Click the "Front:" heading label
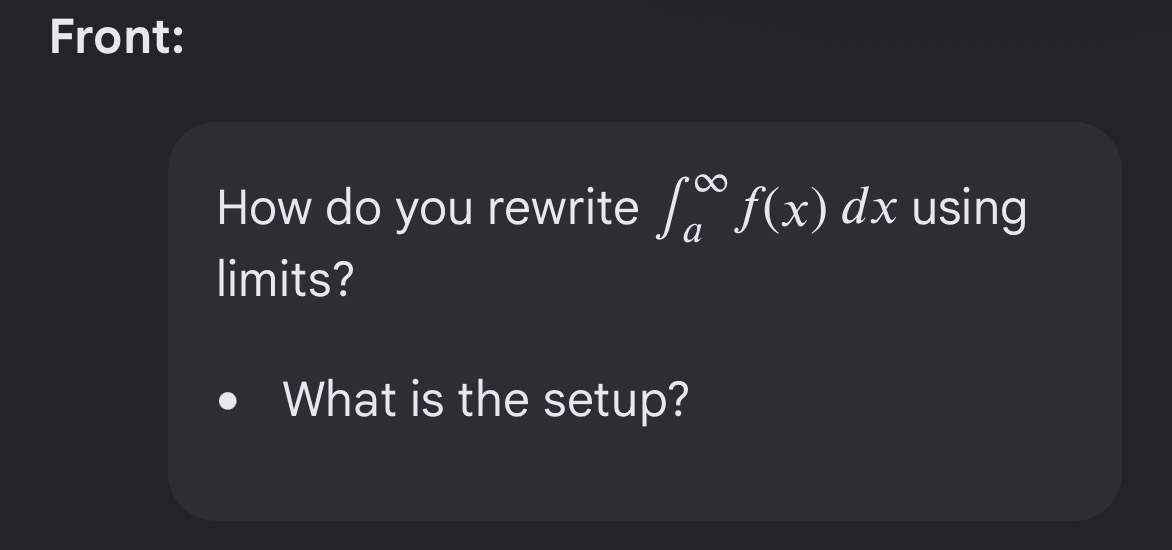Screen dimensions: 1172x550 [x=117, y=37]
